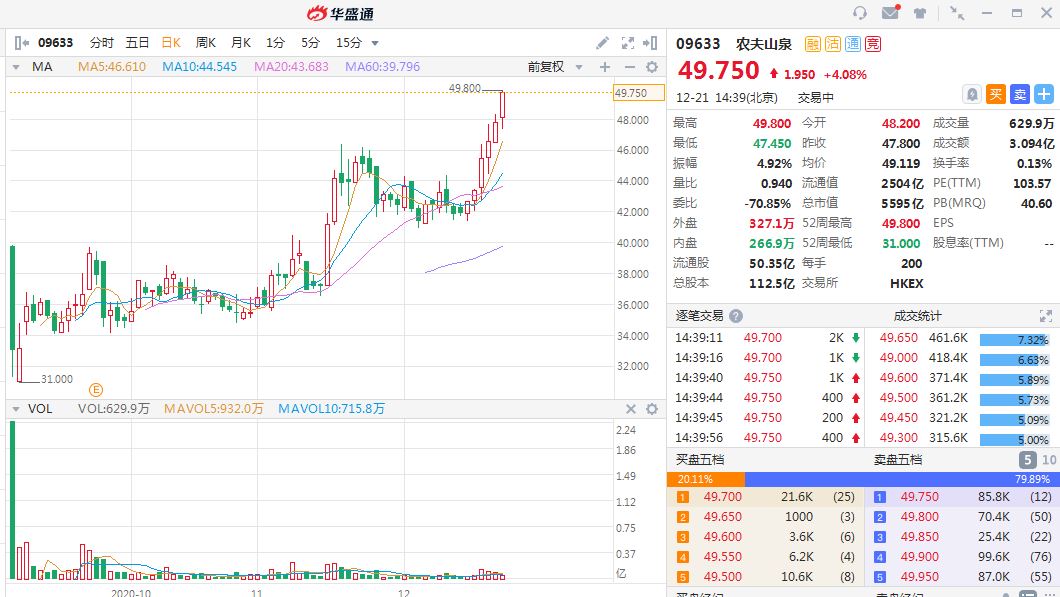The image size is (1060, 597).
Task: Click MA60:39.796 indicator label
Action: (x=383, y=67)
